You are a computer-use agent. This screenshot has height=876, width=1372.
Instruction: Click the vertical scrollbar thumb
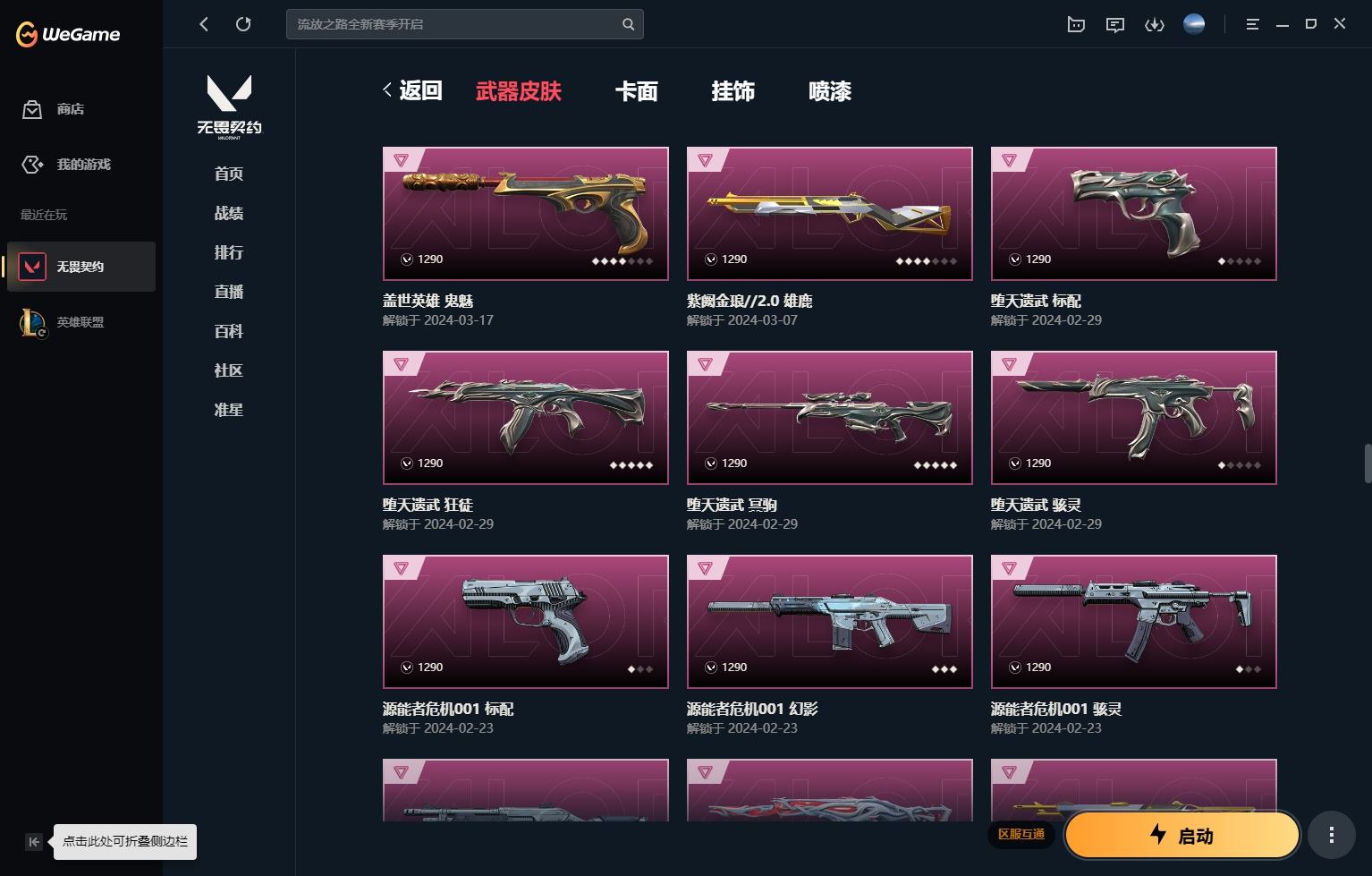[x=1368, y=464]
